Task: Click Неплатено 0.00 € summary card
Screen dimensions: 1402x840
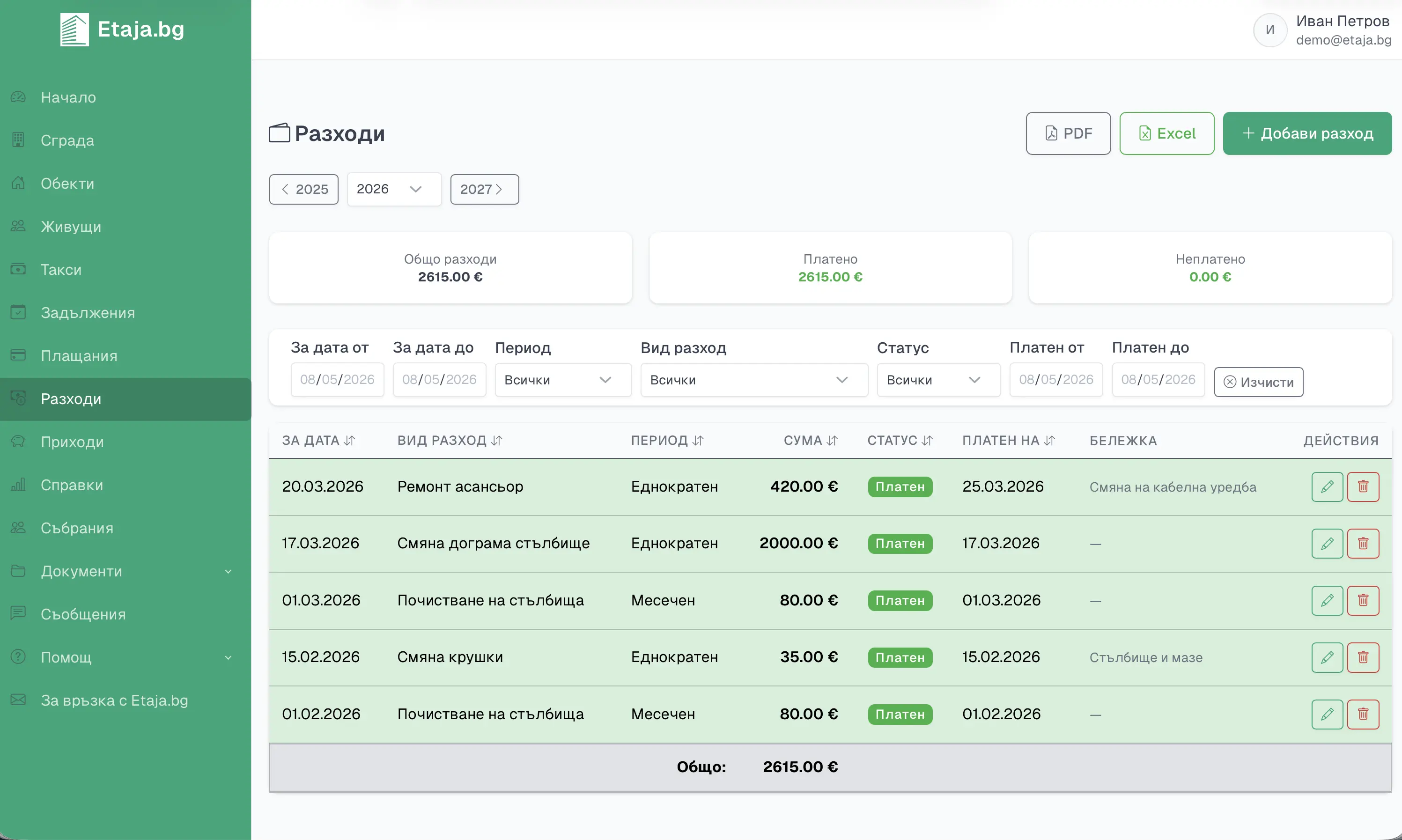Action: pos(1210,268)
